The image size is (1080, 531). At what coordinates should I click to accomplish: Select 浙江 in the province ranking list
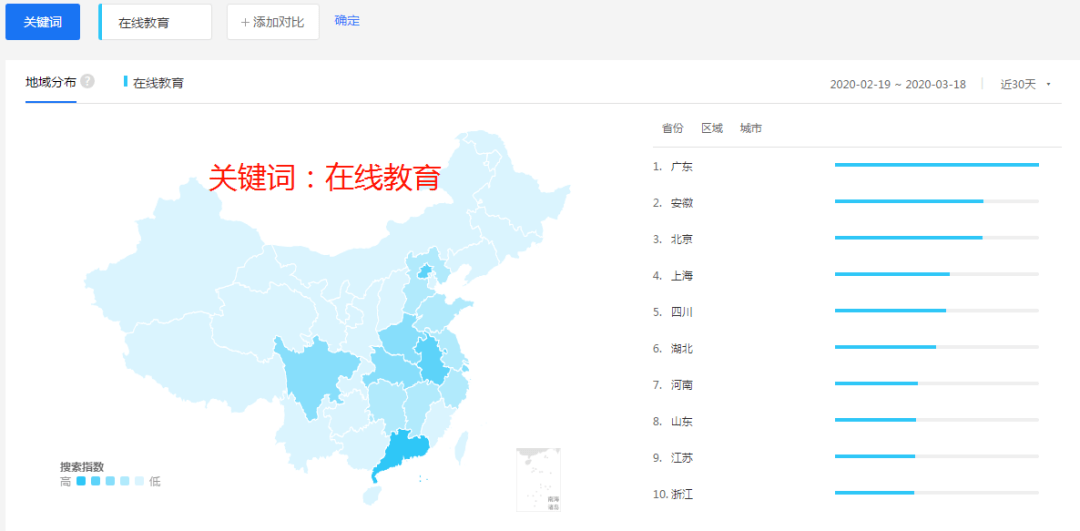pyautogui.click(x=682, y=494)
